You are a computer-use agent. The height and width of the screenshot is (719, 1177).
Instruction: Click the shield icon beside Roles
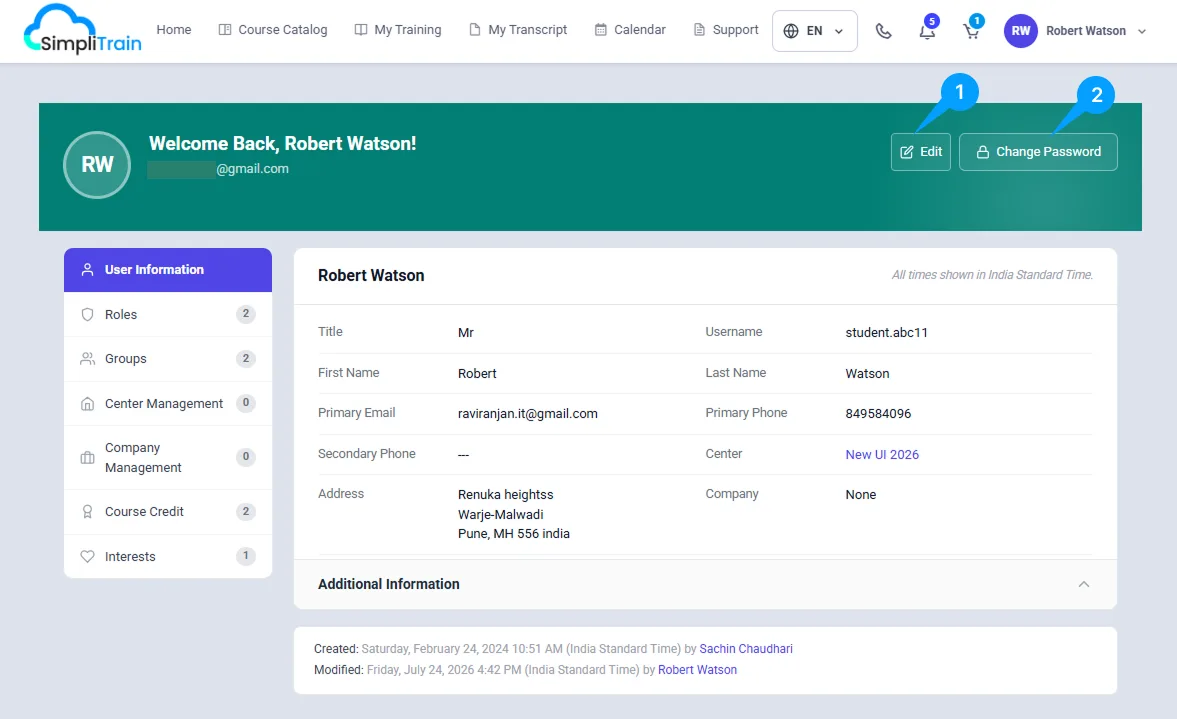tap(88, 314)
